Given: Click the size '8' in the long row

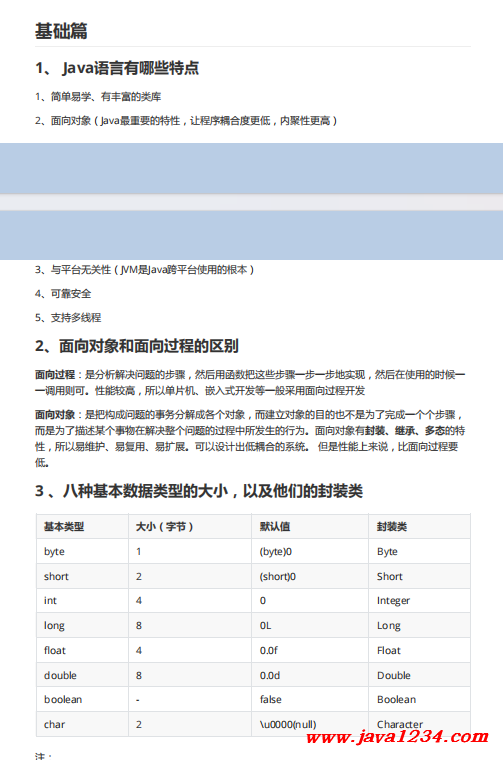Looking at the screenshot, I should [x=139, y=625].
